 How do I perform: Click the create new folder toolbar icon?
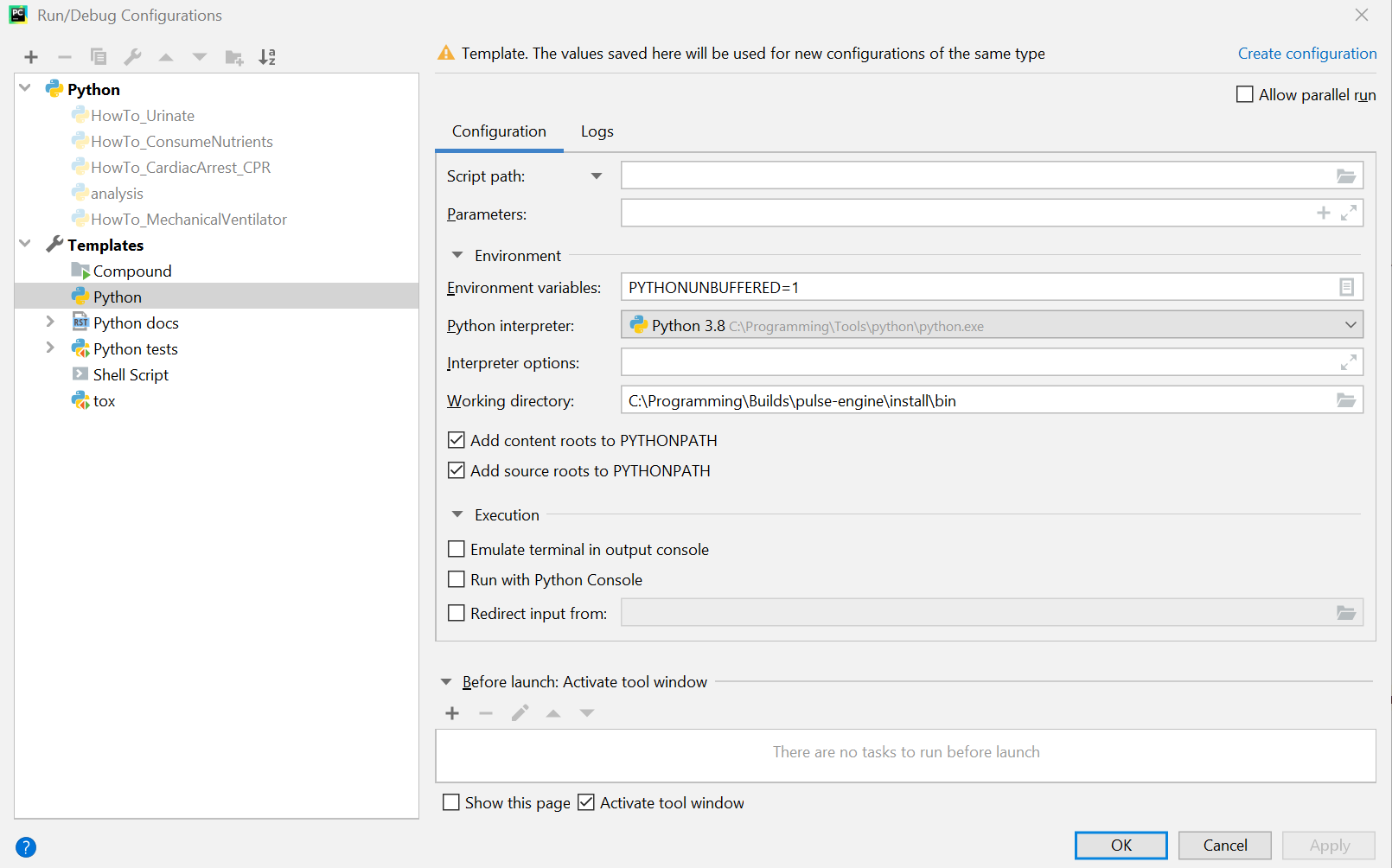point(233,57)
